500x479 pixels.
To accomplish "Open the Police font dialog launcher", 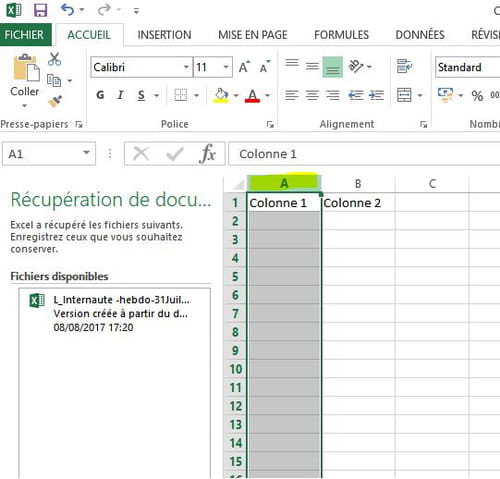I will 270,125.
